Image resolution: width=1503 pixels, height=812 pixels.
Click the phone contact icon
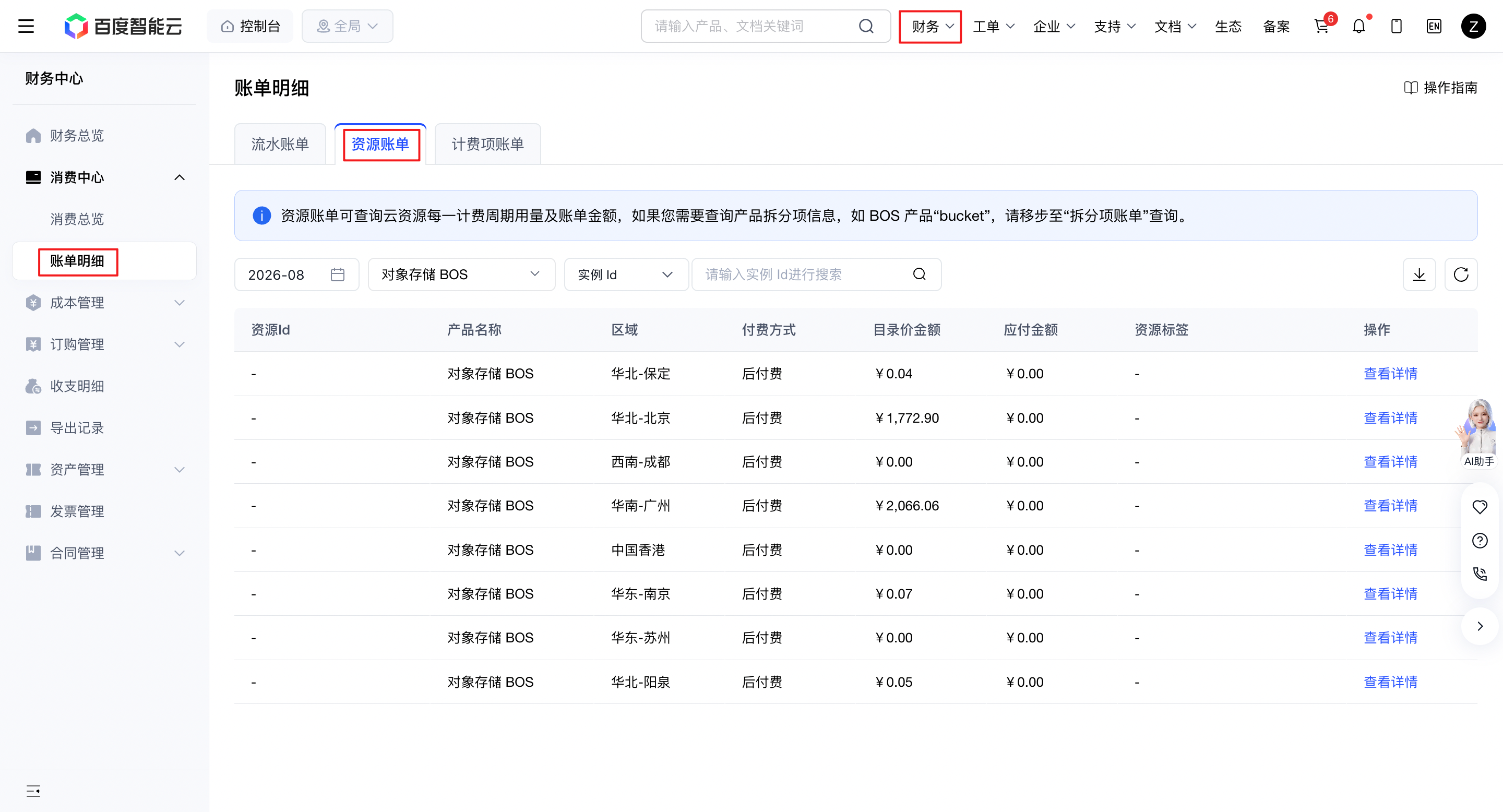(1480, 574)
